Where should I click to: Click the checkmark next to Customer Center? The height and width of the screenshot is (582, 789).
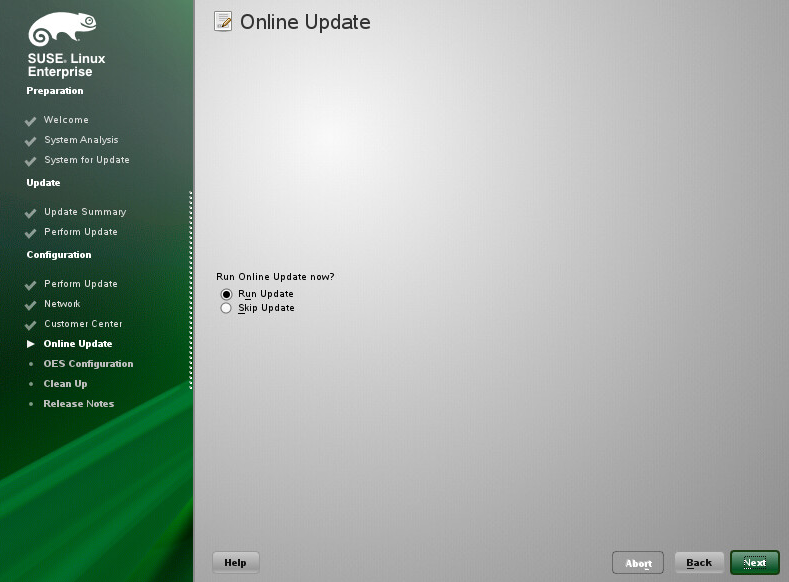pyautogui.click(x=31, y=325)
